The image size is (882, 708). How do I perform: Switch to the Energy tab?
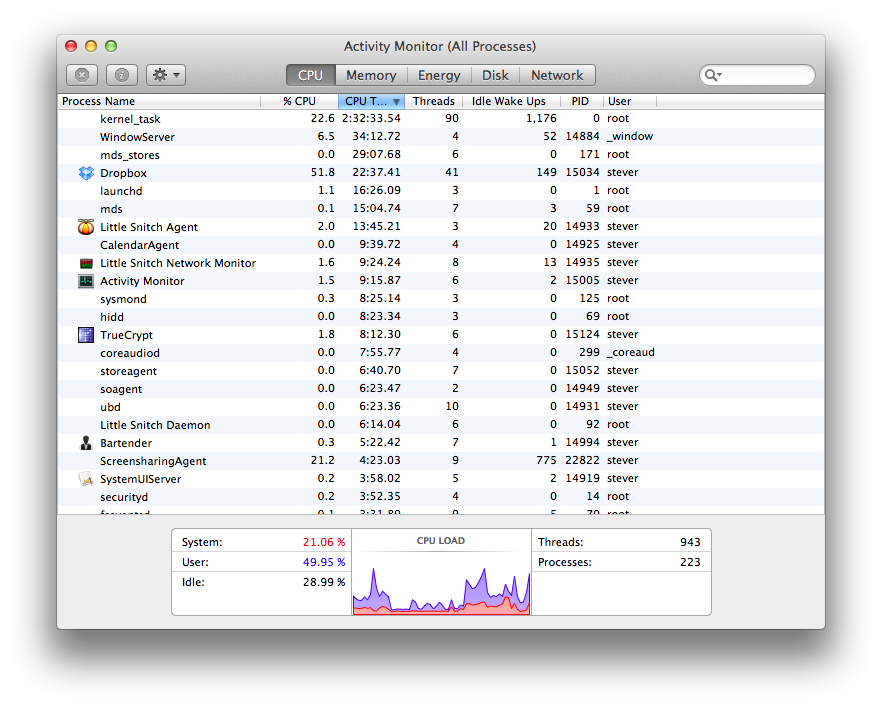[439, 75]
